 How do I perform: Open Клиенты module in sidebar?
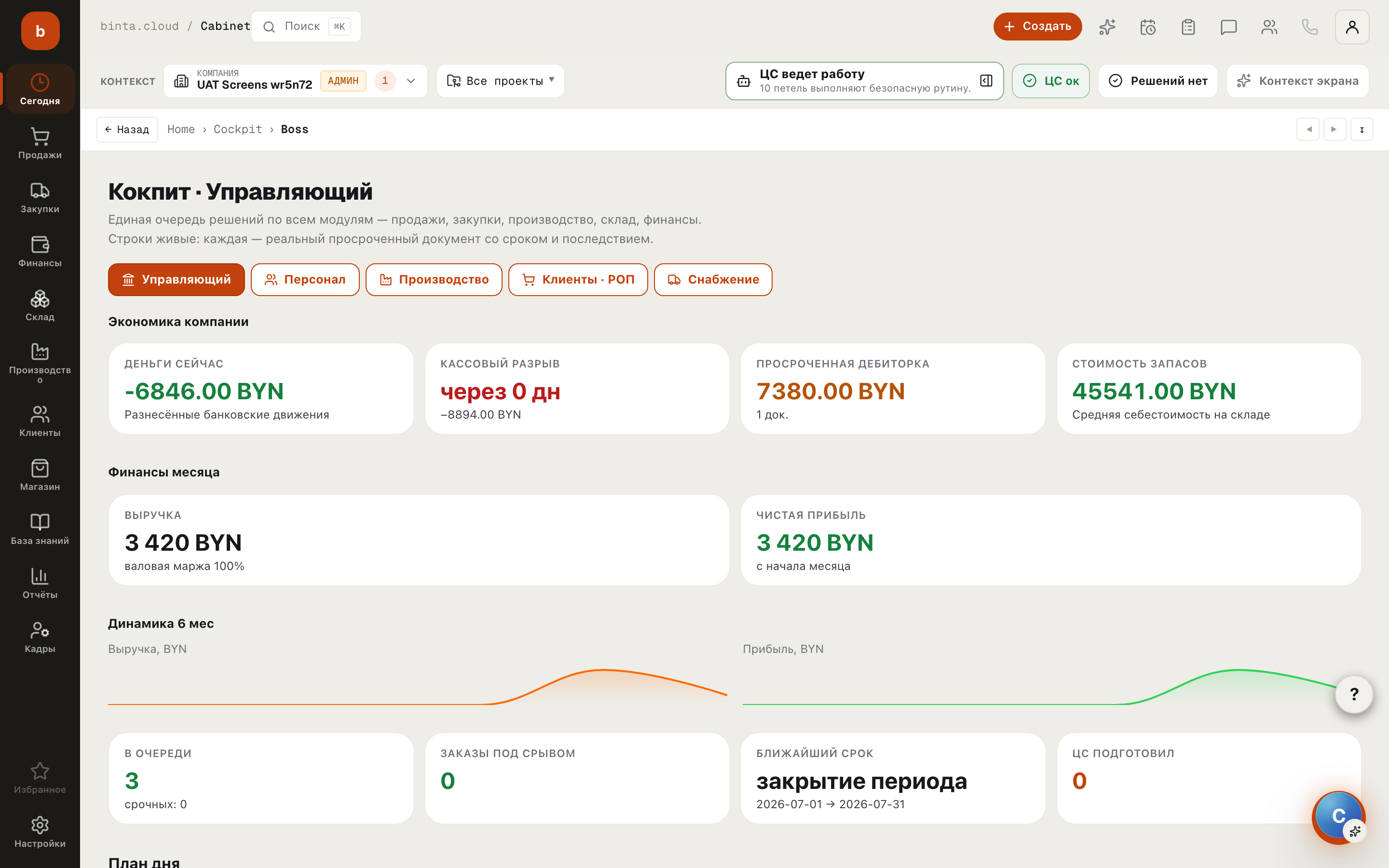pyautogui.click(x=40, y=421)
